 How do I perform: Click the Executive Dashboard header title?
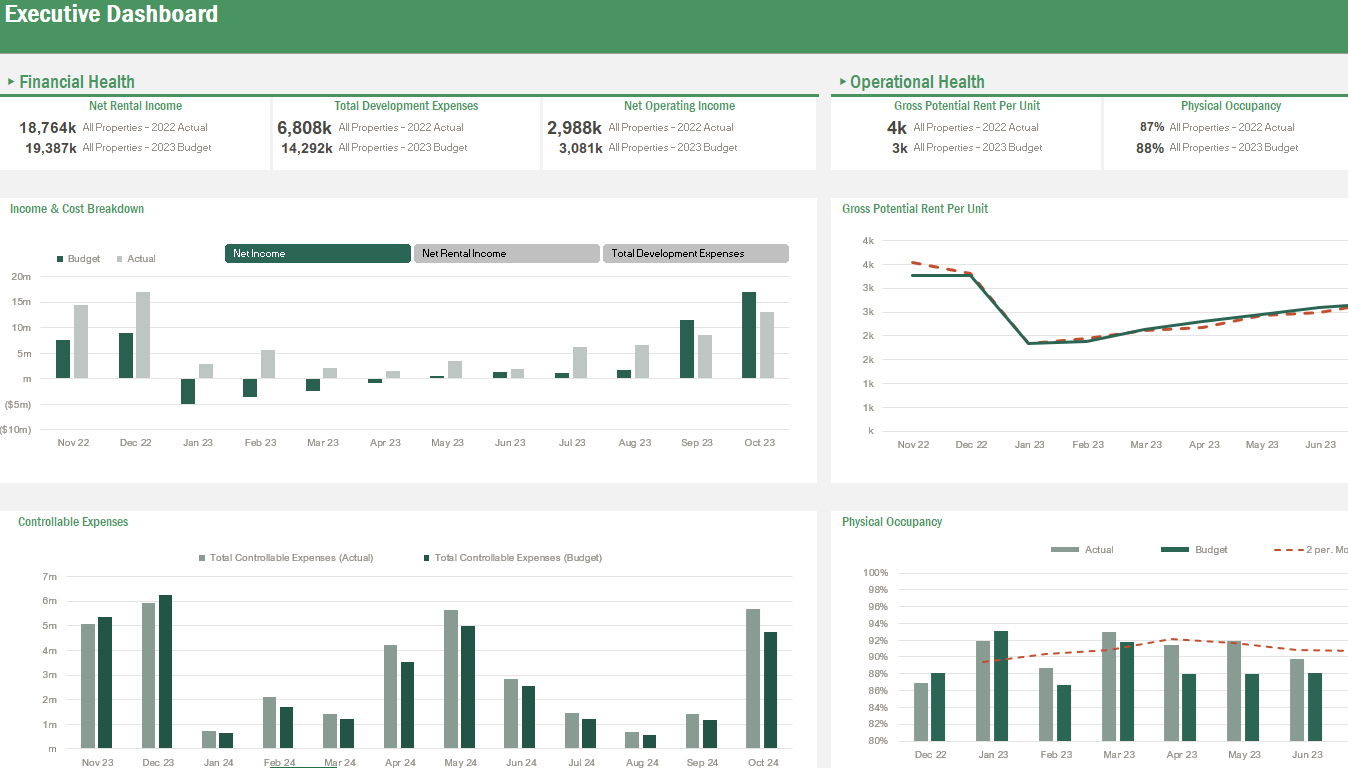click(112, 14)
